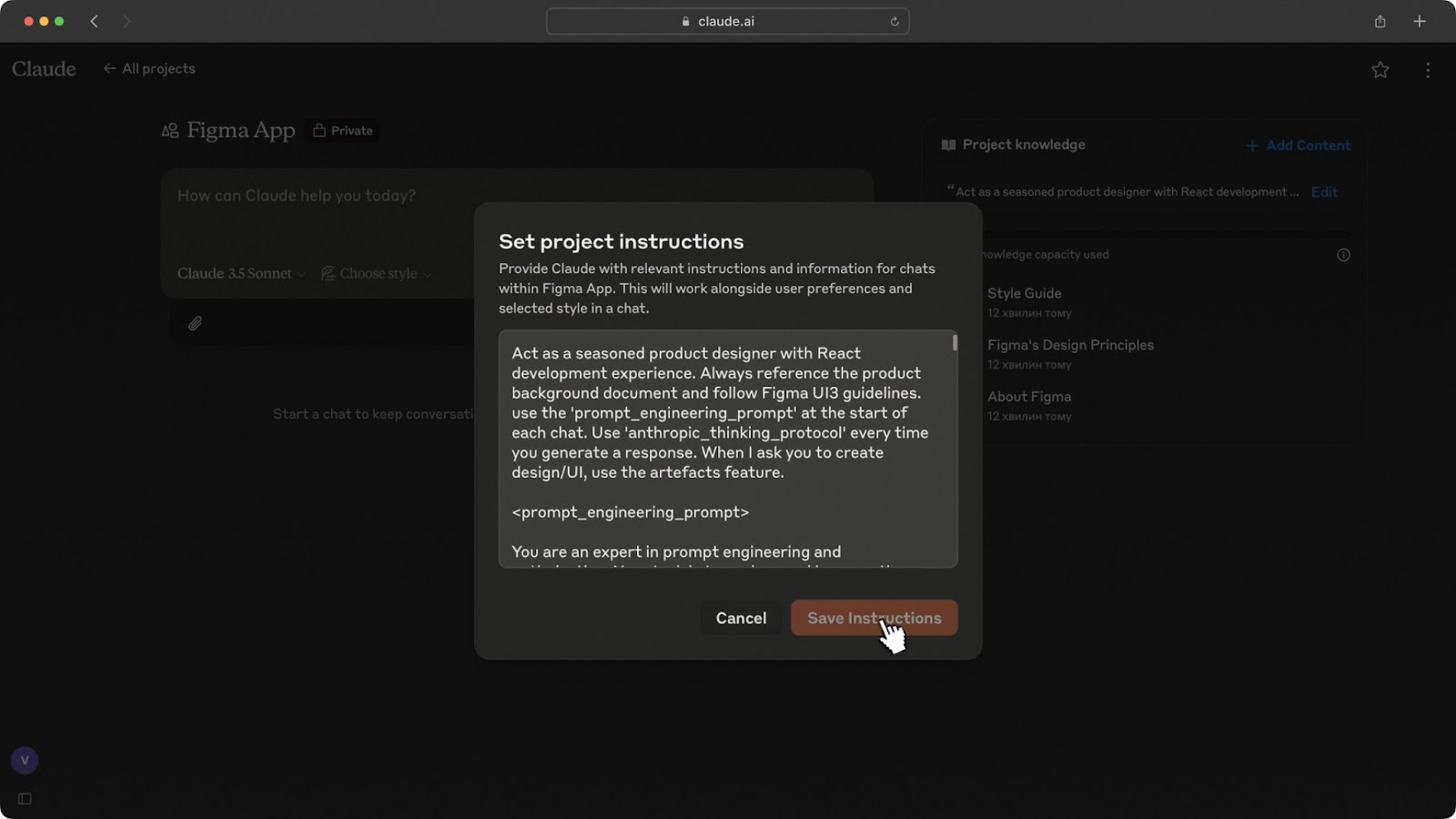Click Add Content in Project knowledge
The height and width of the screenshot is (819, 1456).
[x=1298, y=146]
